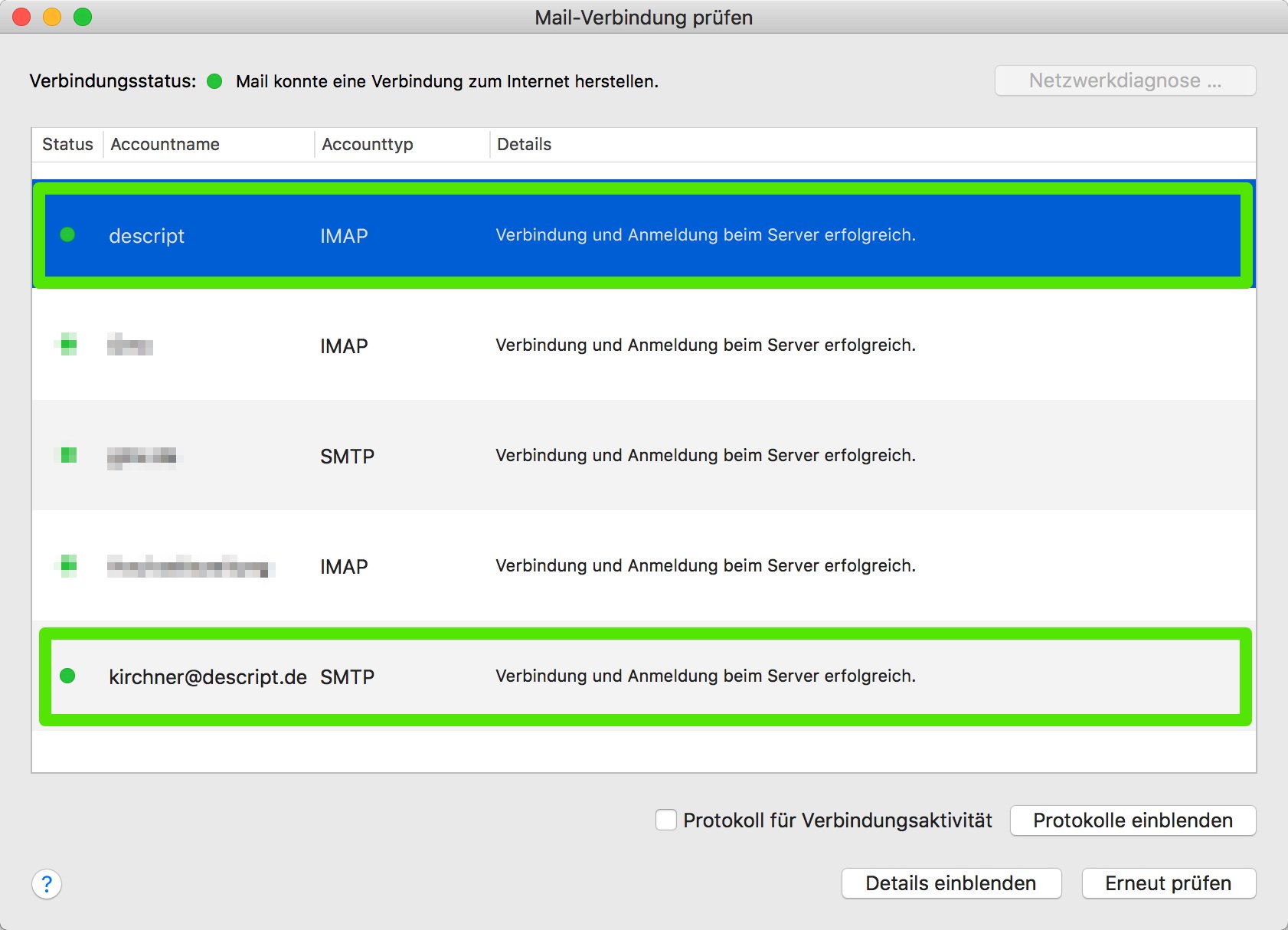
Task: Enable Protokoll für Verbindungsaktivität checkbox
Action: point(666,820)
